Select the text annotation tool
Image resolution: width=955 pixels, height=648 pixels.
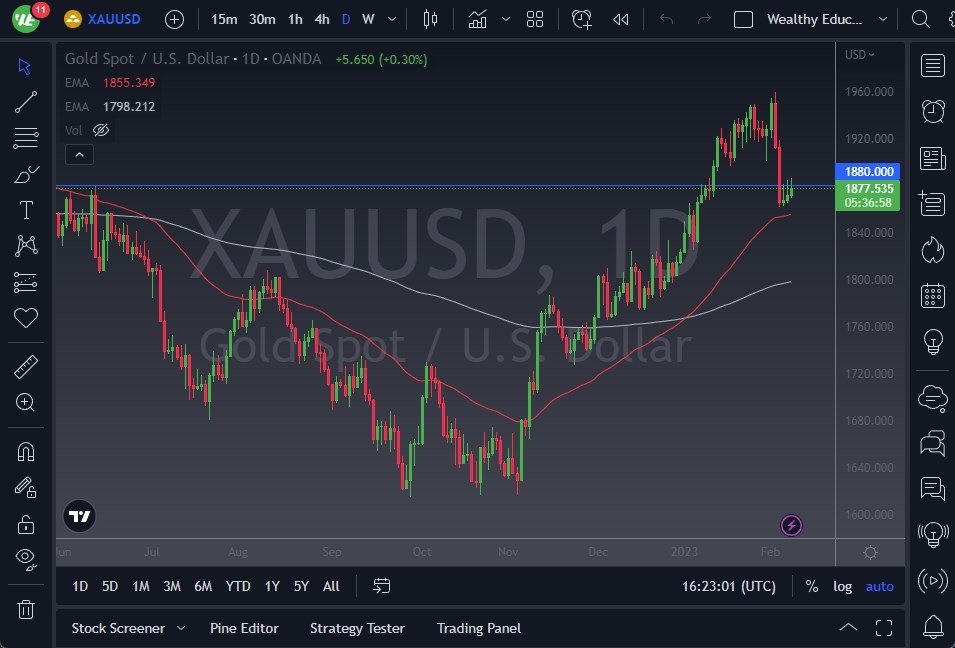tap(25, 210)
